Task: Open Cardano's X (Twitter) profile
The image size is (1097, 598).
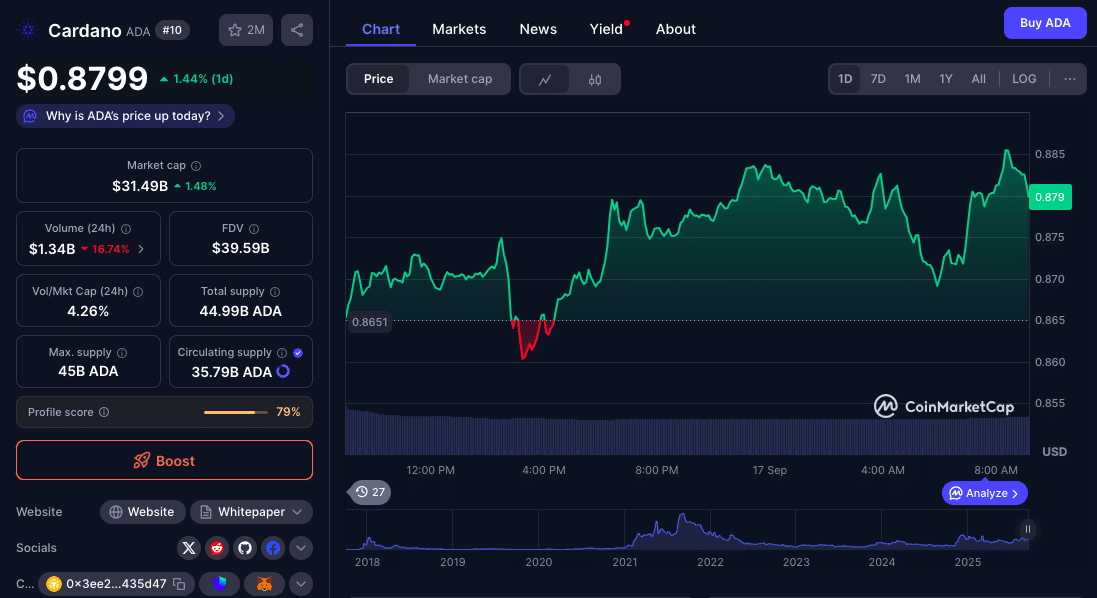Action: [189, 548]
